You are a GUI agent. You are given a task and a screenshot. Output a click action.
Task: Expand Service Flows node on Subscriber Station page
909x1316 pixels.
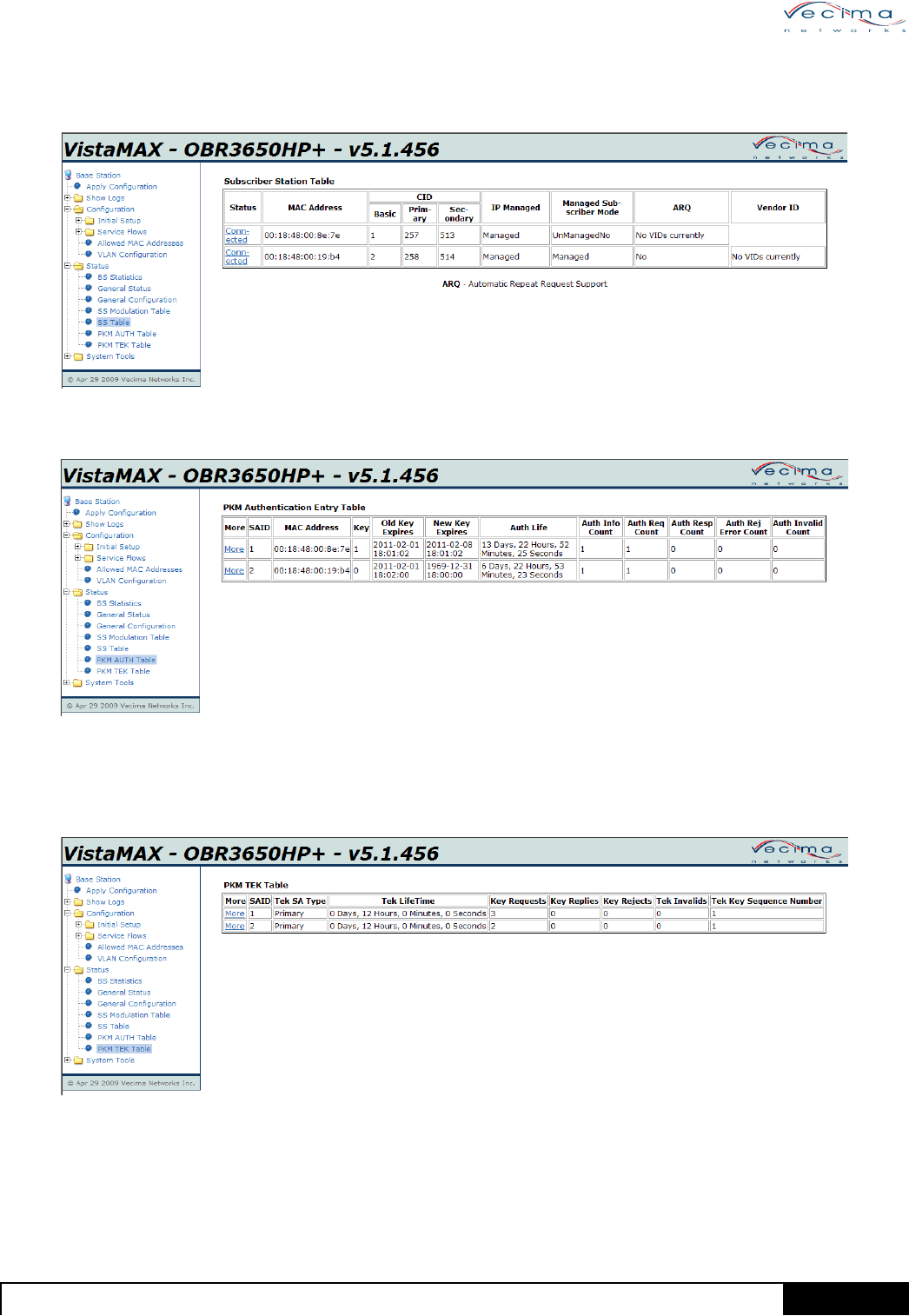(x=79, y=232)
